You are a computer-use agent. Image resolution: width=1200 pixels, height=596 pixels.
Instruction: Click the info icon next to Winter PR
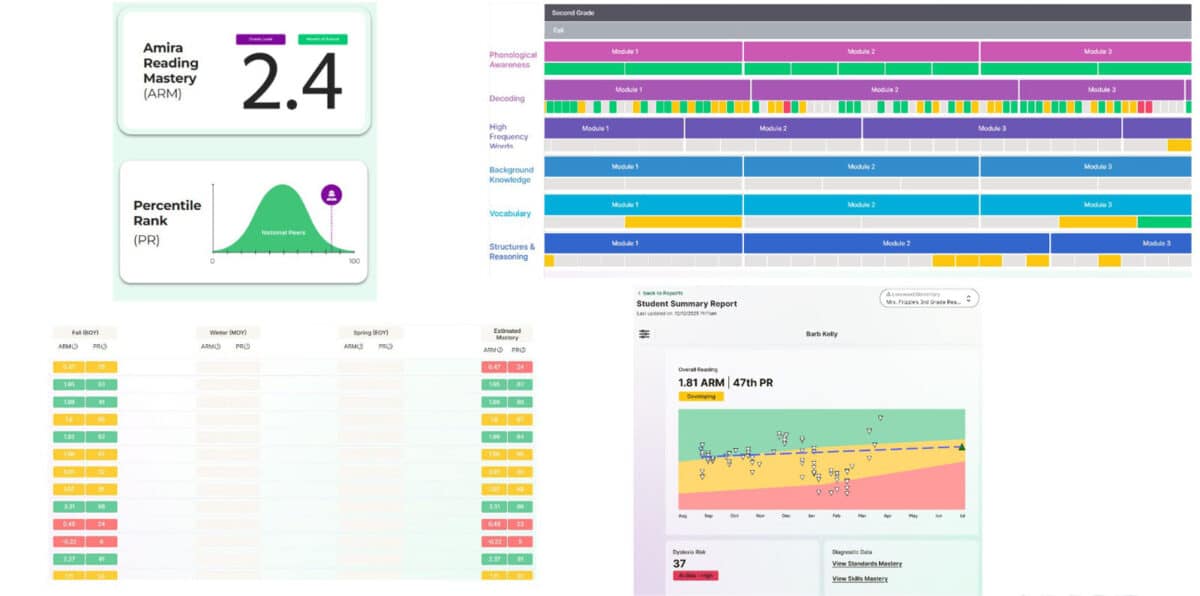(247, 347)
